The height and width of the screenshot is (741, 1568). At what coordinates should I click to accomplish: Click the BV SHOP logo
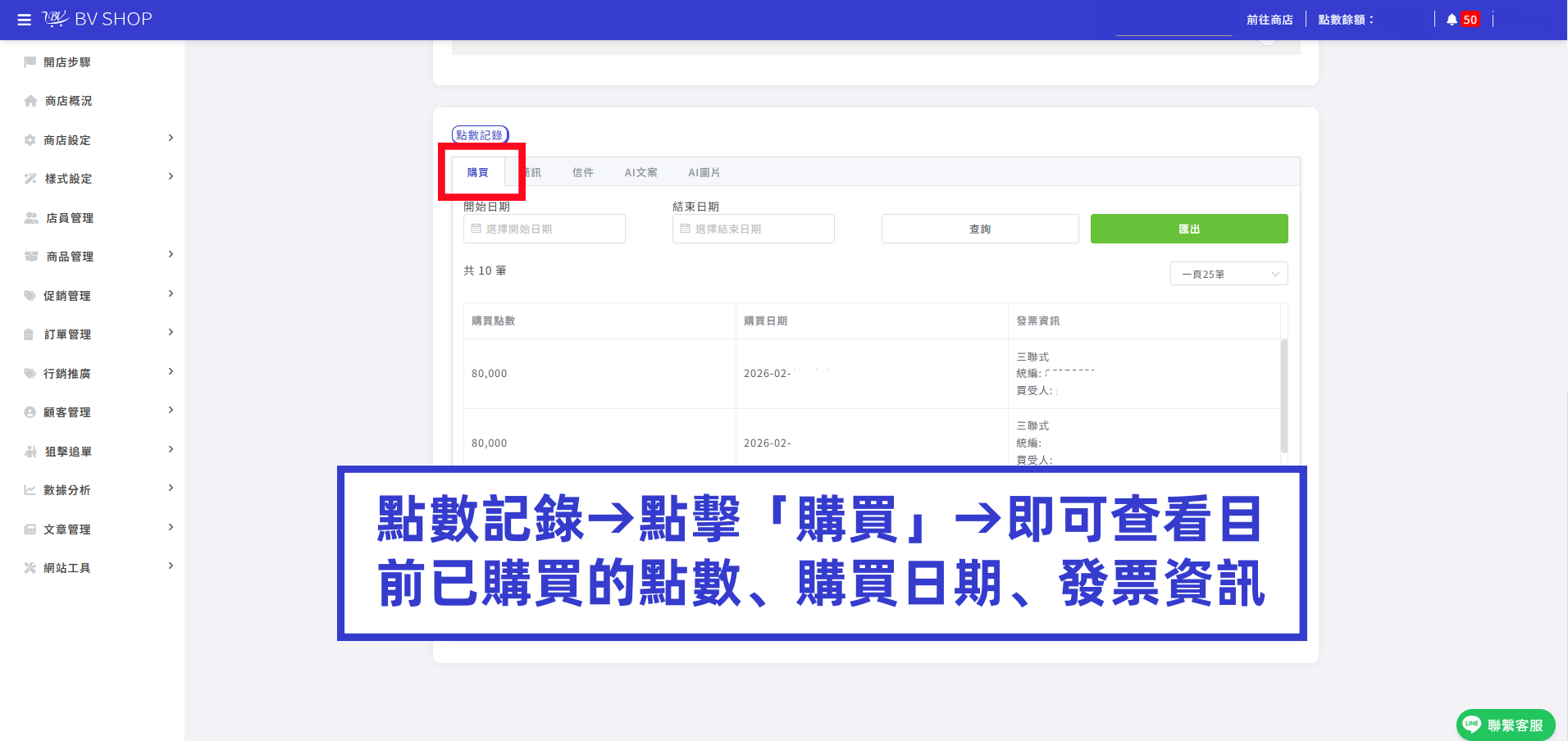pos(98,19)
